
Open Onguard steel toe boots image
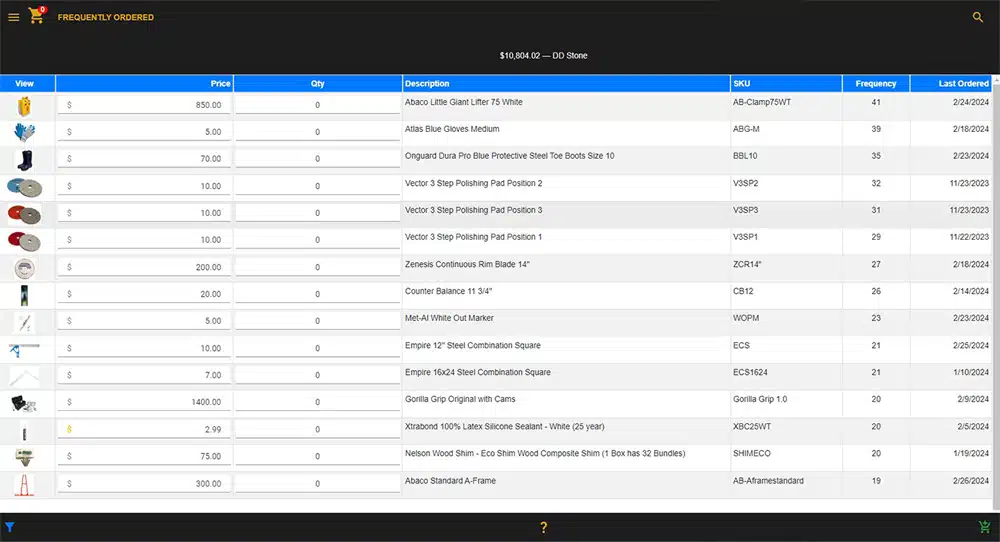(25, 159)
